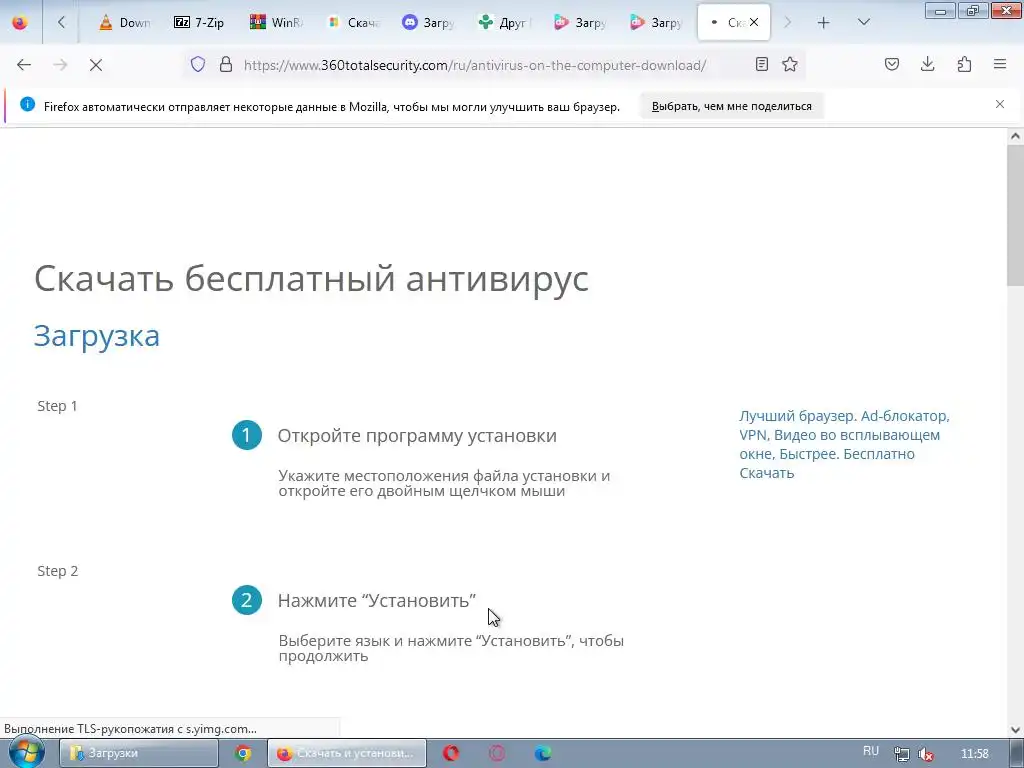Image resolution: width=1024 pixels, height=768 pixels.
Task: View site security padlock info
Action: point(226,65)
